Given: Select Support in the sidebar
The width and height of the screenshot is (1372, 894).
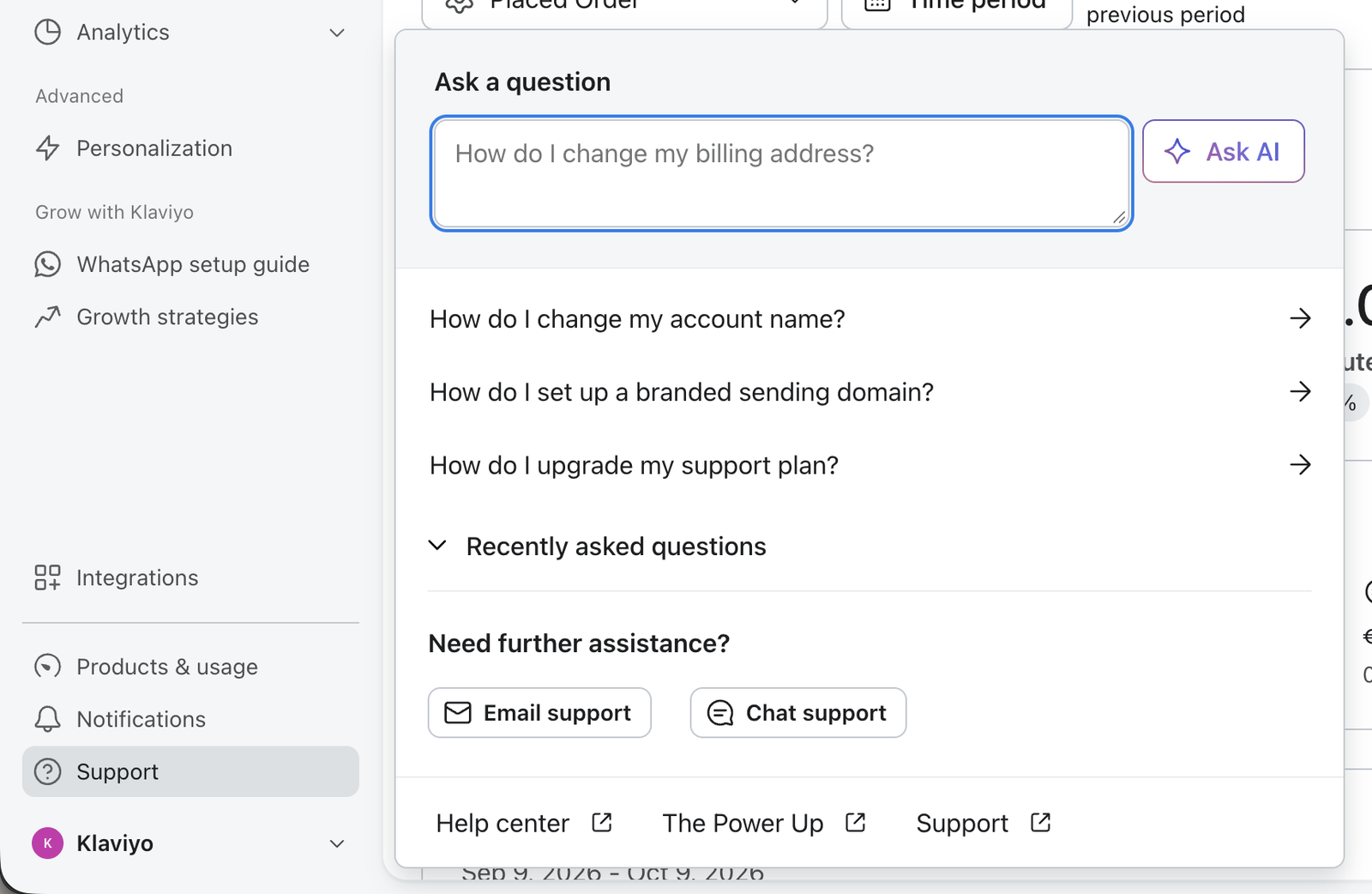Looking at the screenshot, I should [190, 771].
